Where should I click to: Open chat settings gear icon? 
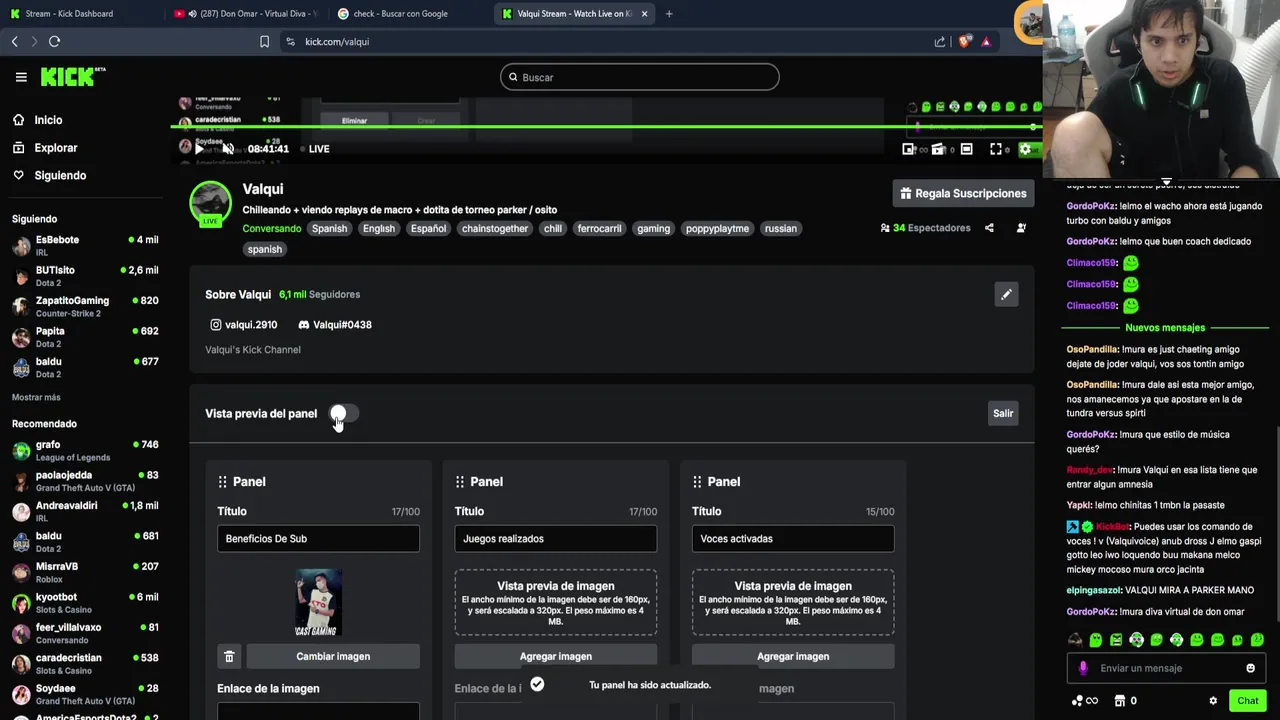(1213, 701)
